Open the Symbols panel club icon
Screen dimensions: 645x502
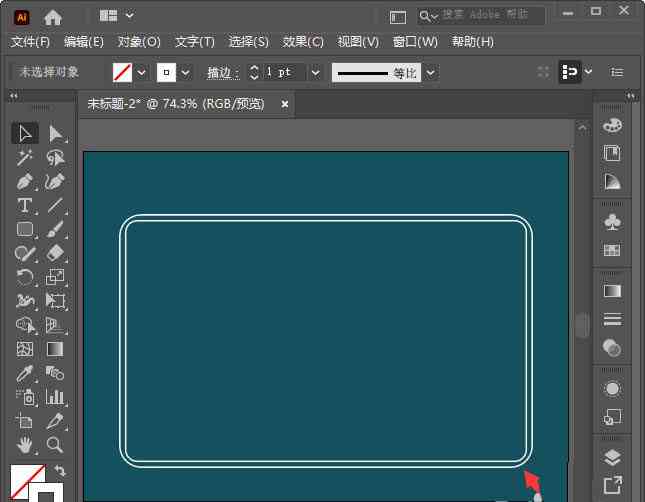(613, 222)
